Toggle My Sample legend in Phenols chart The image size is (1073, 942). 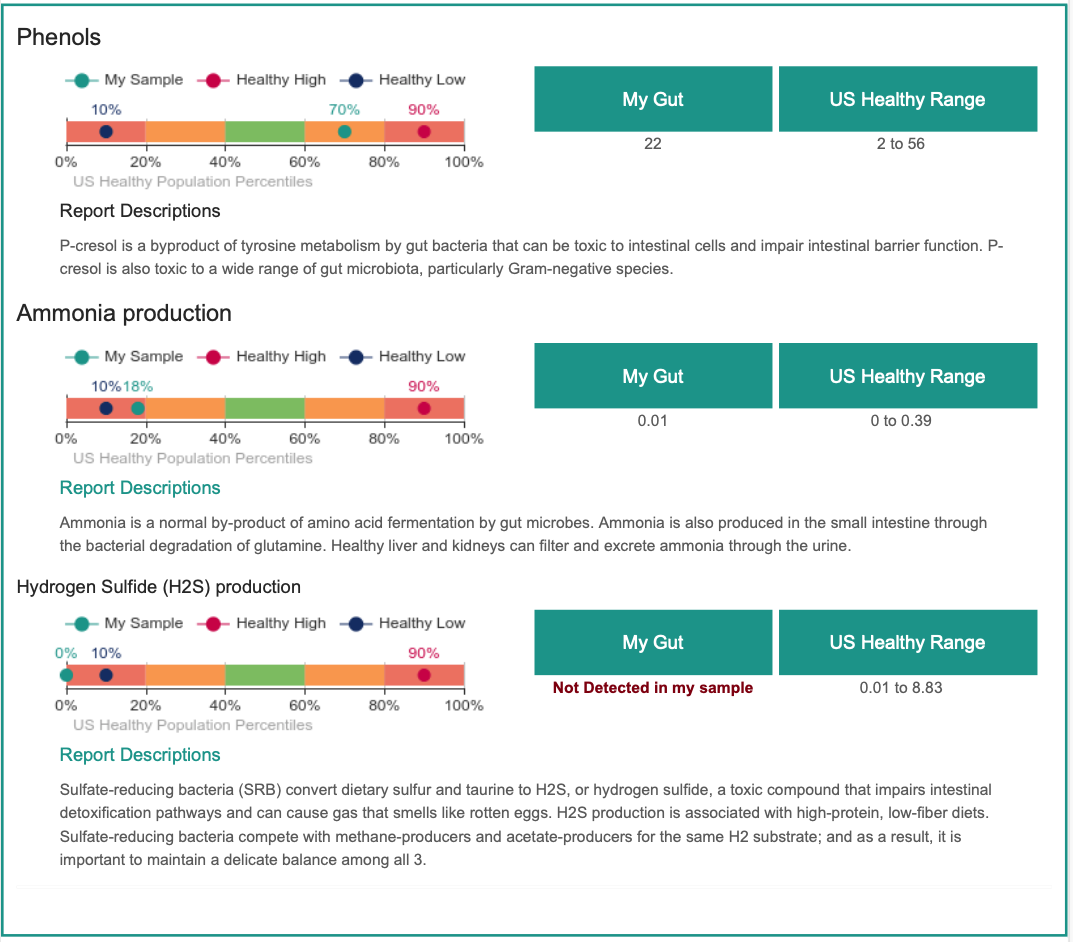click(125, 80)
